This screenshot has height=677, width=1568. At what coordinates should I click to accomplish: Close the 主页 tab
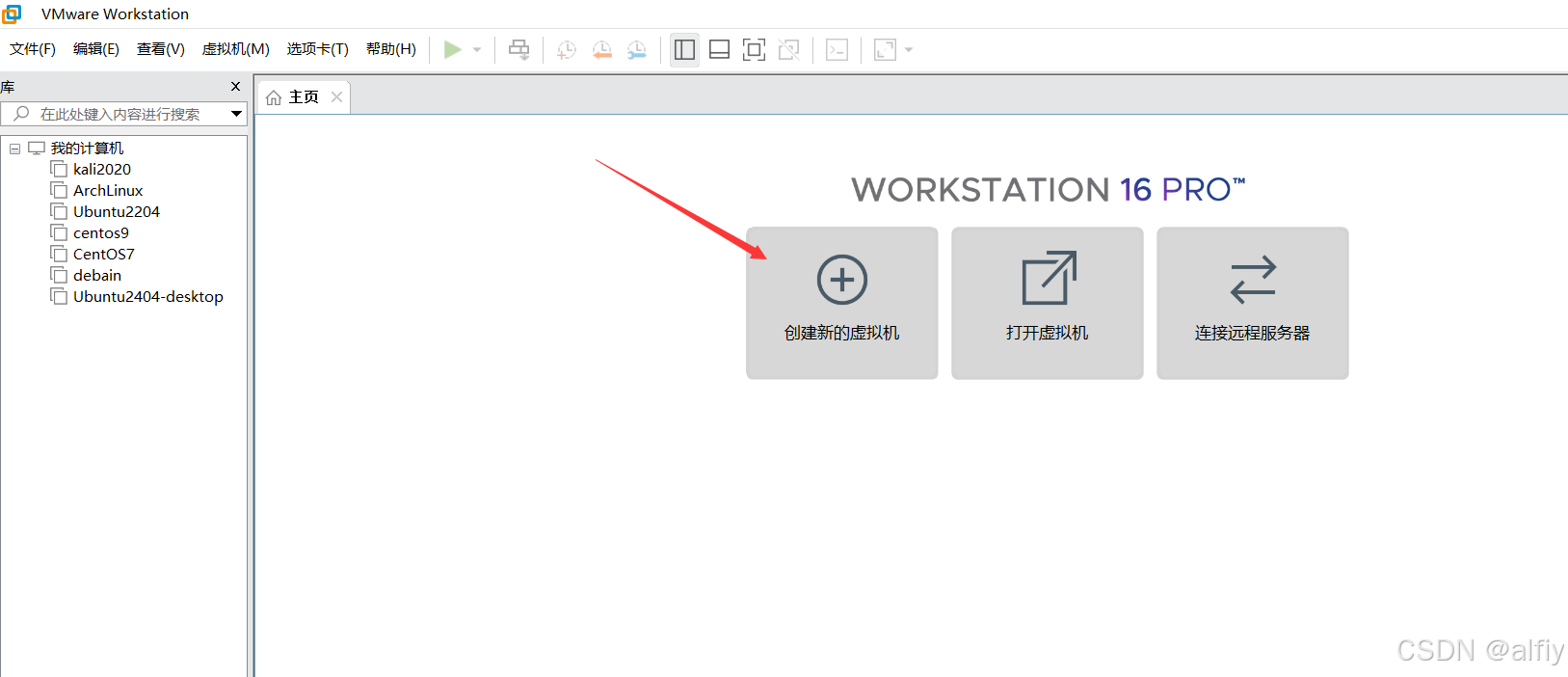coord(336,97)
